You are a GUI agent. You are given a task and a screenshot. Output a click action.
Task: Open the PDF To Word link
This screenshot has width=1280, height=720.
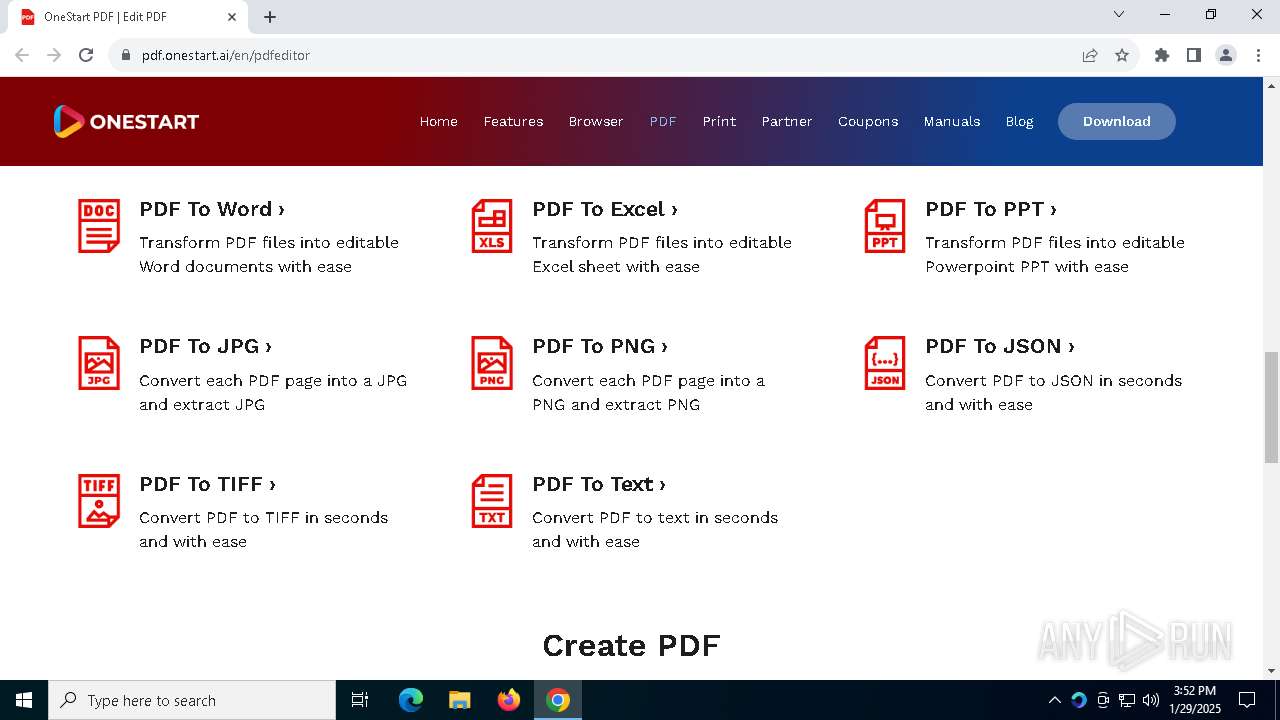[x=212, y=209]
